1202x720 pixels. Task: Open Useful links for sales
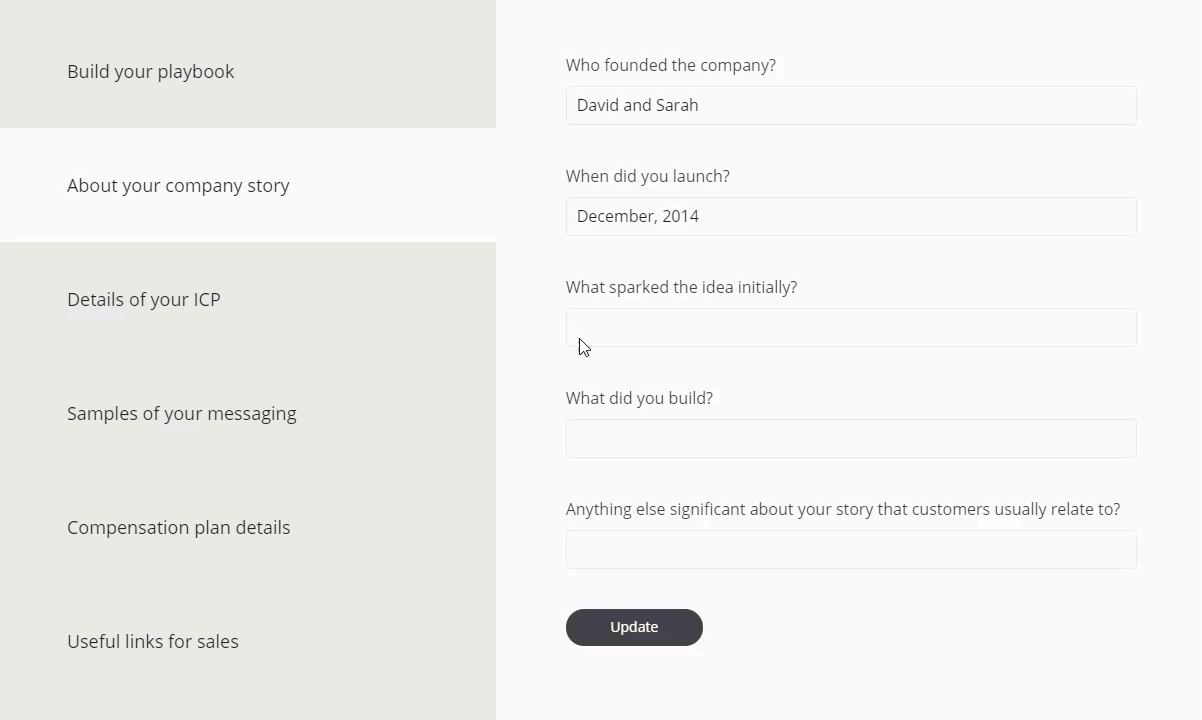(248, 641)
